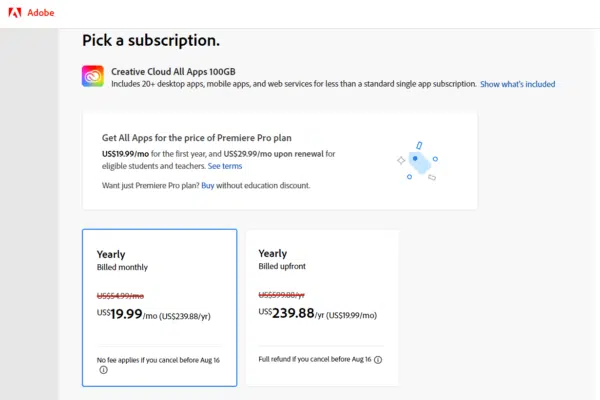Viewport: 600px width, 400px height.
Task: Click Buy without education discount link
Action: [207, 185]
